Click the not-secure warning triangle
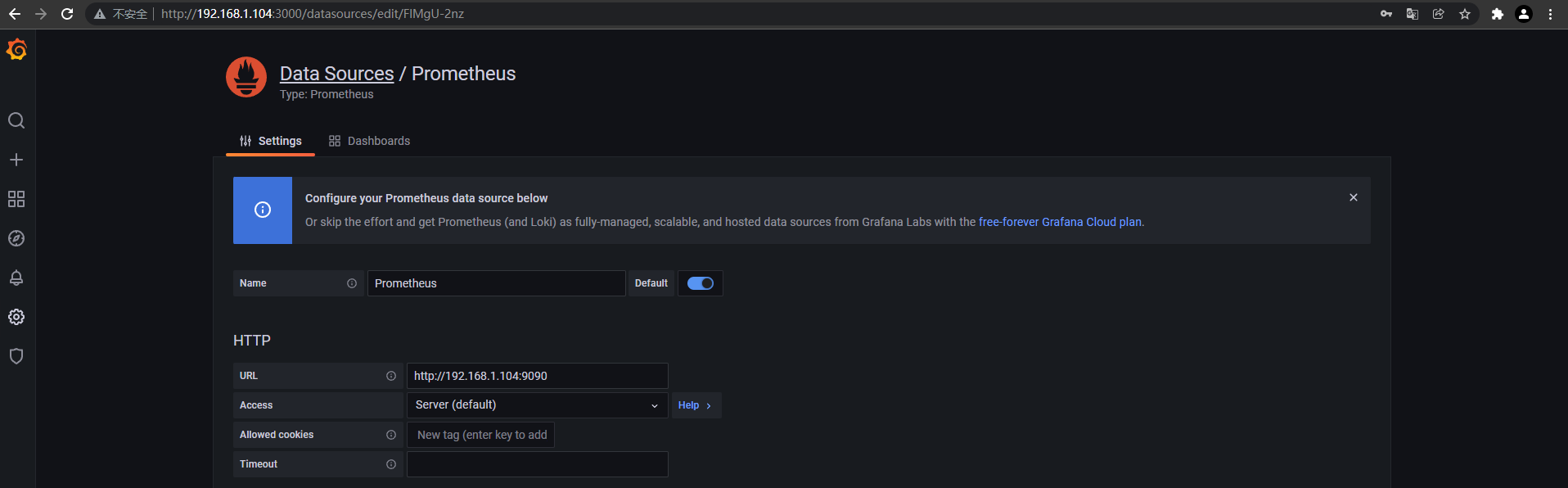 point(100,14)
